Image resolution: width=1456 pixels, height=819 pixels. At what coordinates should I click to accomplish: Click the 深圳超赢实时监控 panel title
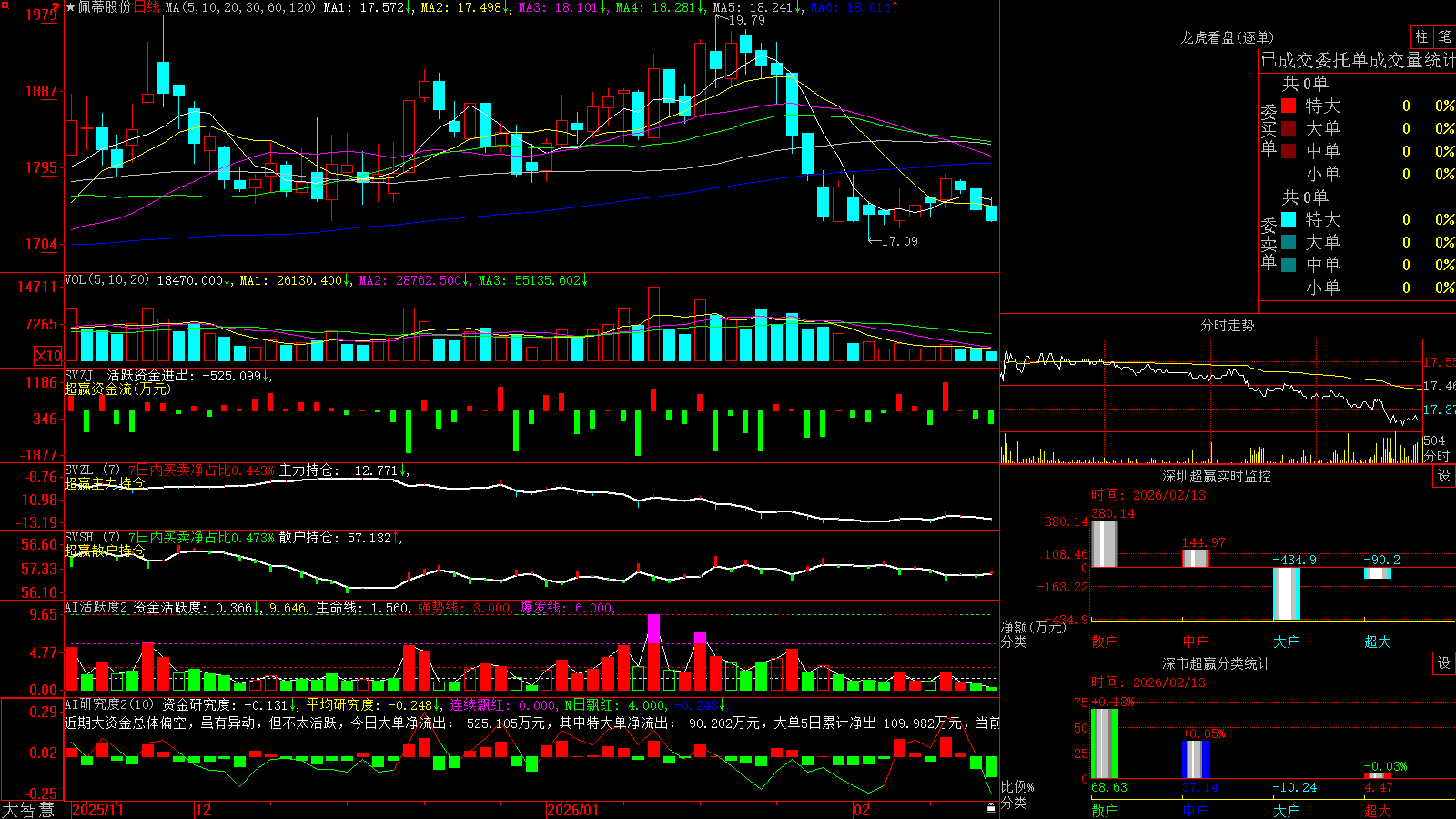[x=1217, y=476]
